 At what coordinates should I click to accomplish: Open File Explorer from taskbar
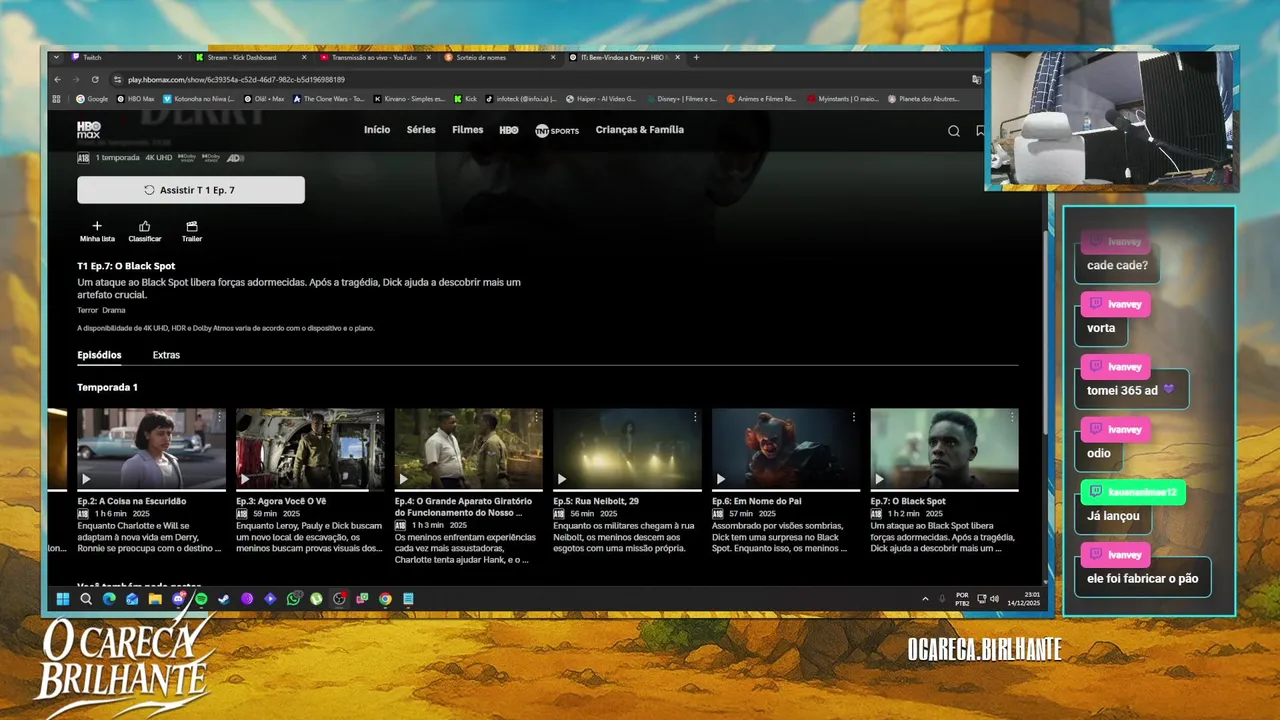click(x=155, y=599)
